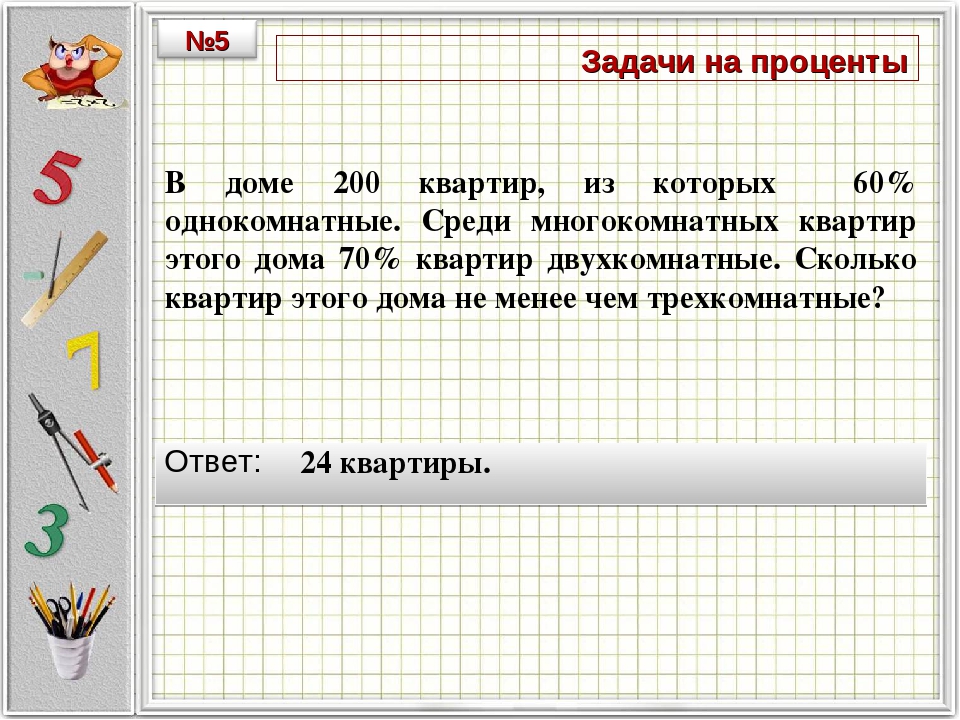Click the title "Задачи на проценты"

pyautogui.click(x=744, y=62)
